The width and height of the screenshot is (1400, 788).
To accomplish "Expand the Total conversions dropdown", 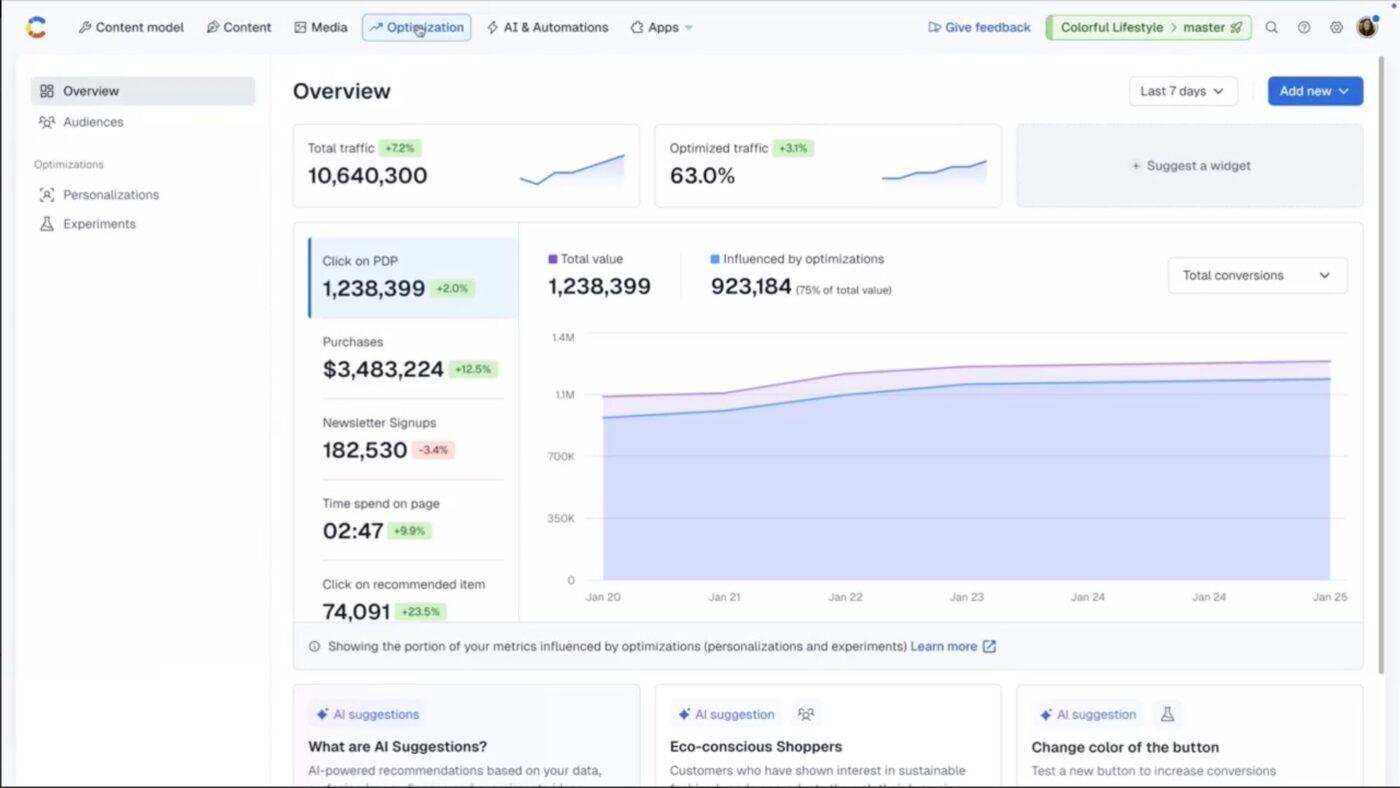I will (x=1257, y=275).
